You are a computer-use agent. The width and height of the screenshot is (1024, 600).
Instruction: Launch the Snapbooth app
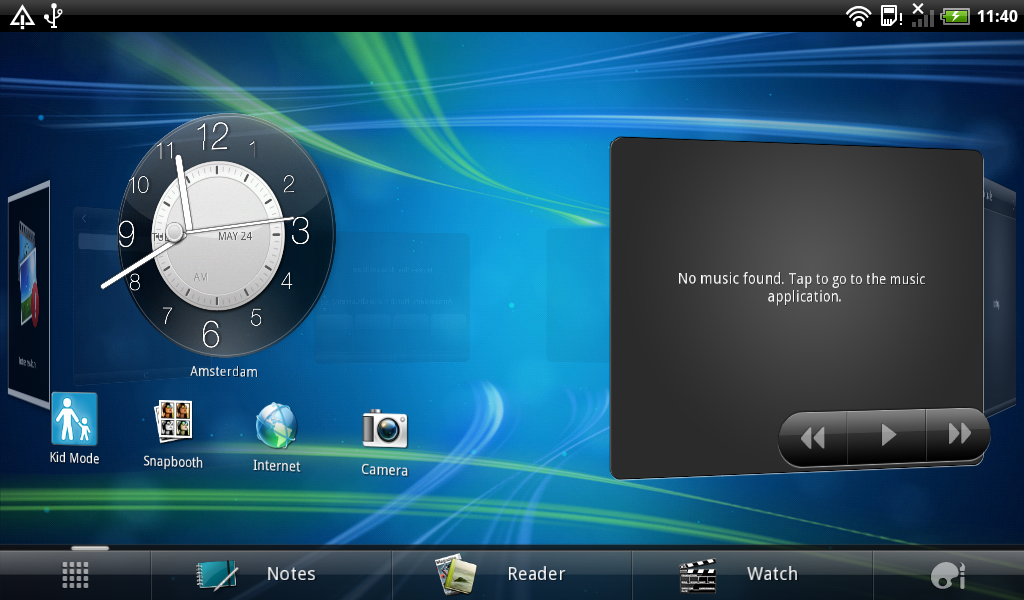[173, 434]
